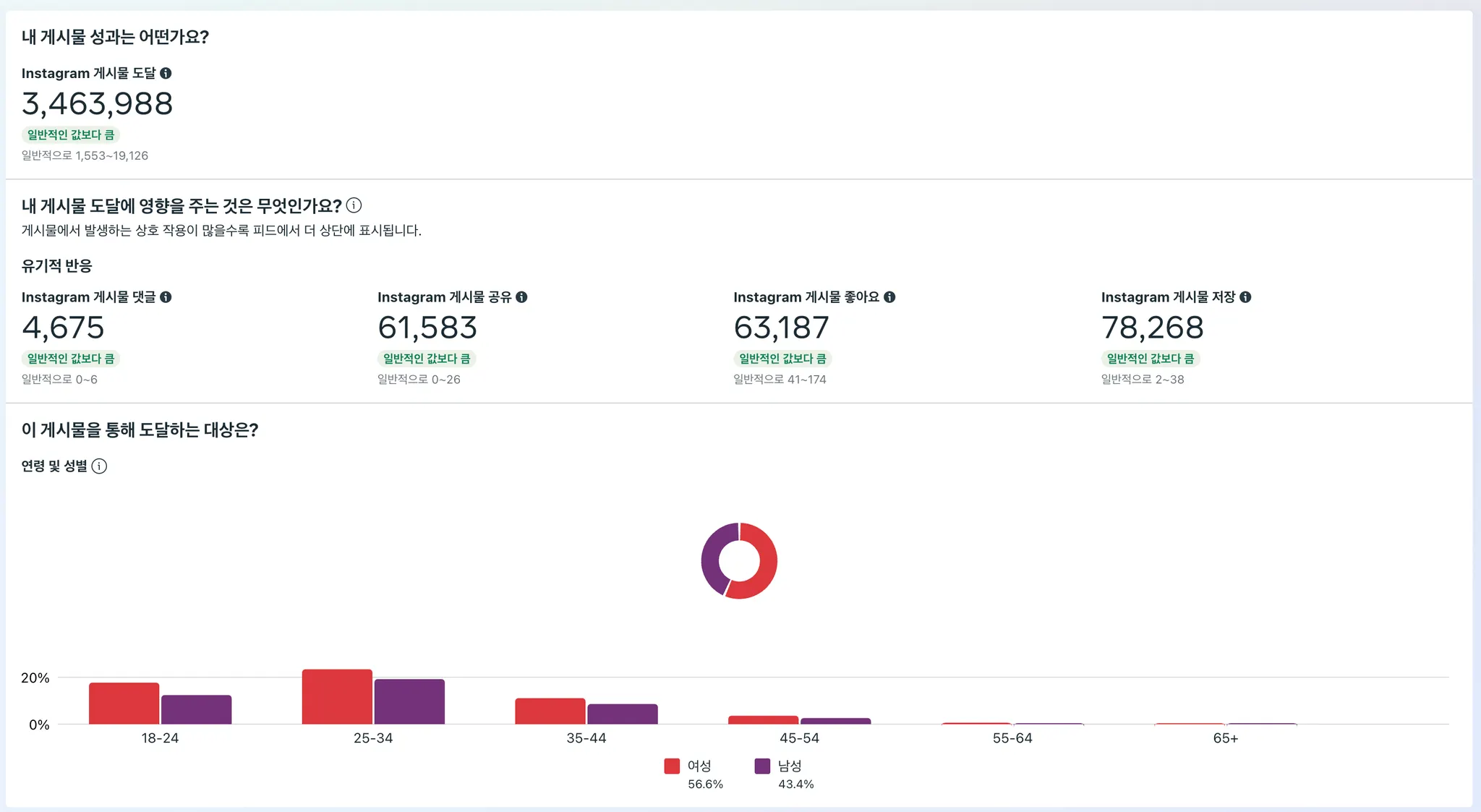Toggle 남성 legend entry in chart
This screenshot has height=812, width=1481.
click(x=789, y=766)
